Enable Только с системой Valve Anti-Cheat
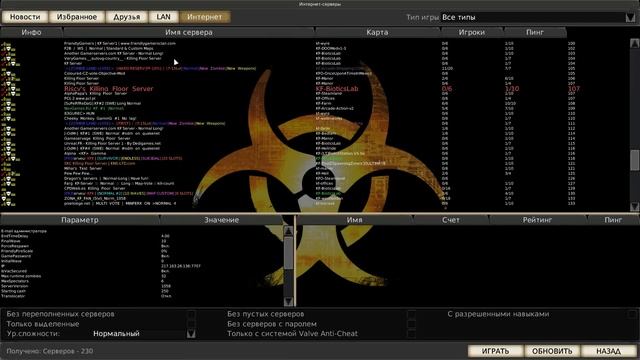This screenshot has height=360, width=640. pos(411,334)
